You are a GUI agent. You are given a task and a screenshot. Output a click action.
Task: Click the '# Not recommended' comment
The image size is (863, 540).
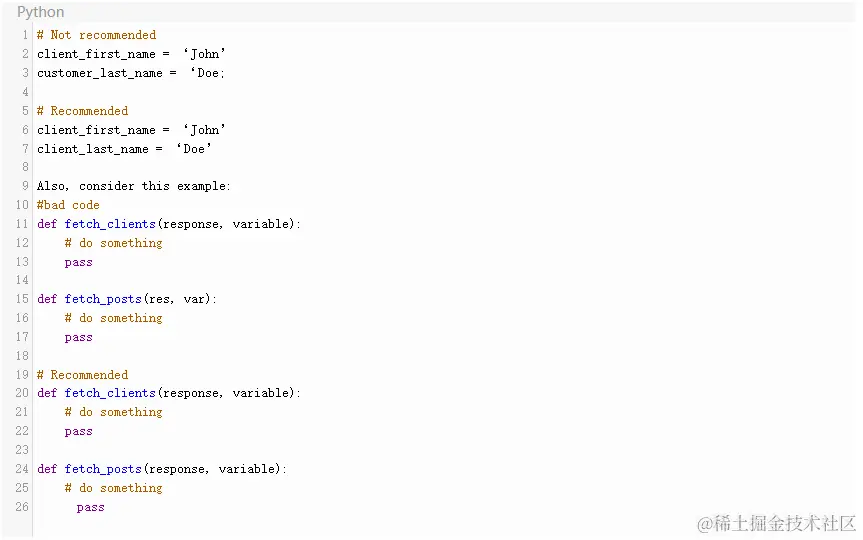tap(97, 35)
